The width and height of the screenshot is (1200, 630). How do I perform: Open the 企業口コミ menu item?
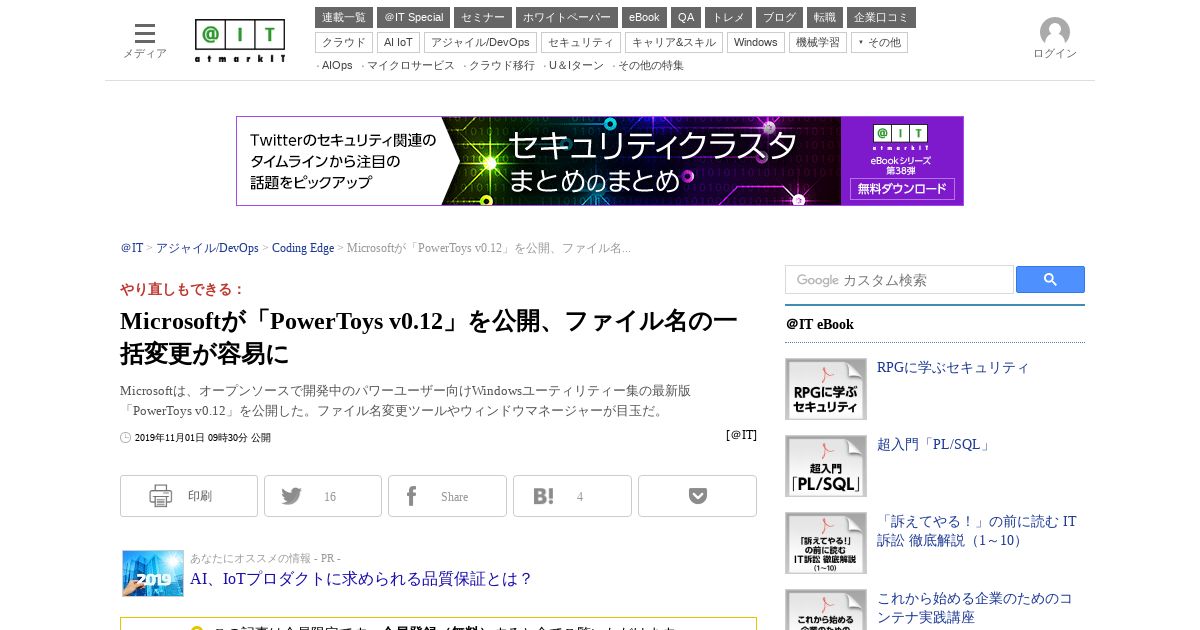tap(881, 17)
